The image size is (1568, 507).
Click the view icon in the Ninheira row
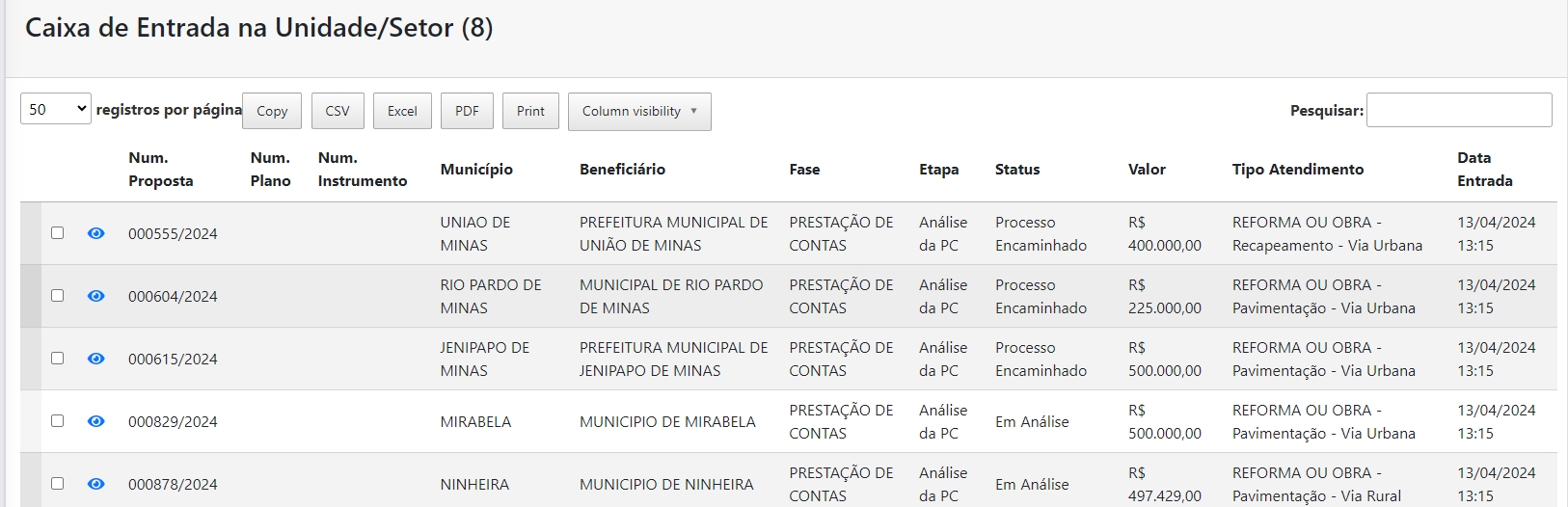pos(95,484)
